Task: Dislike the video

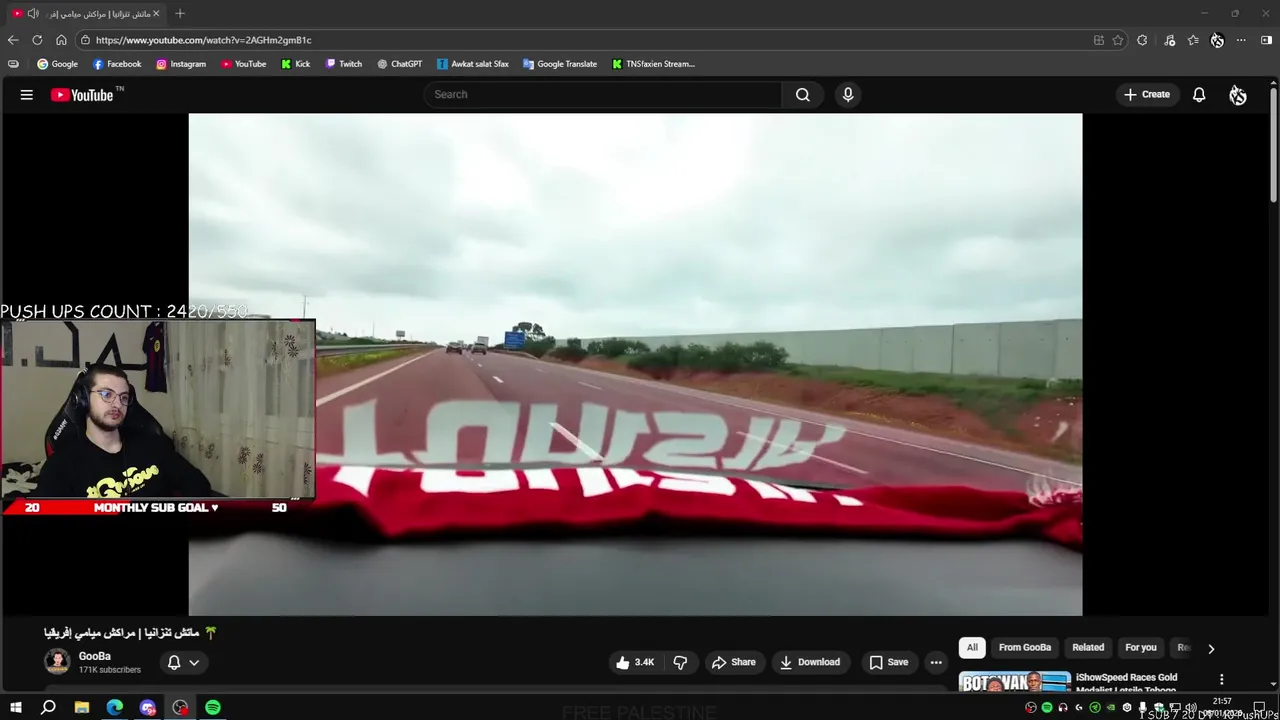Action: click(x=680, y=662)
